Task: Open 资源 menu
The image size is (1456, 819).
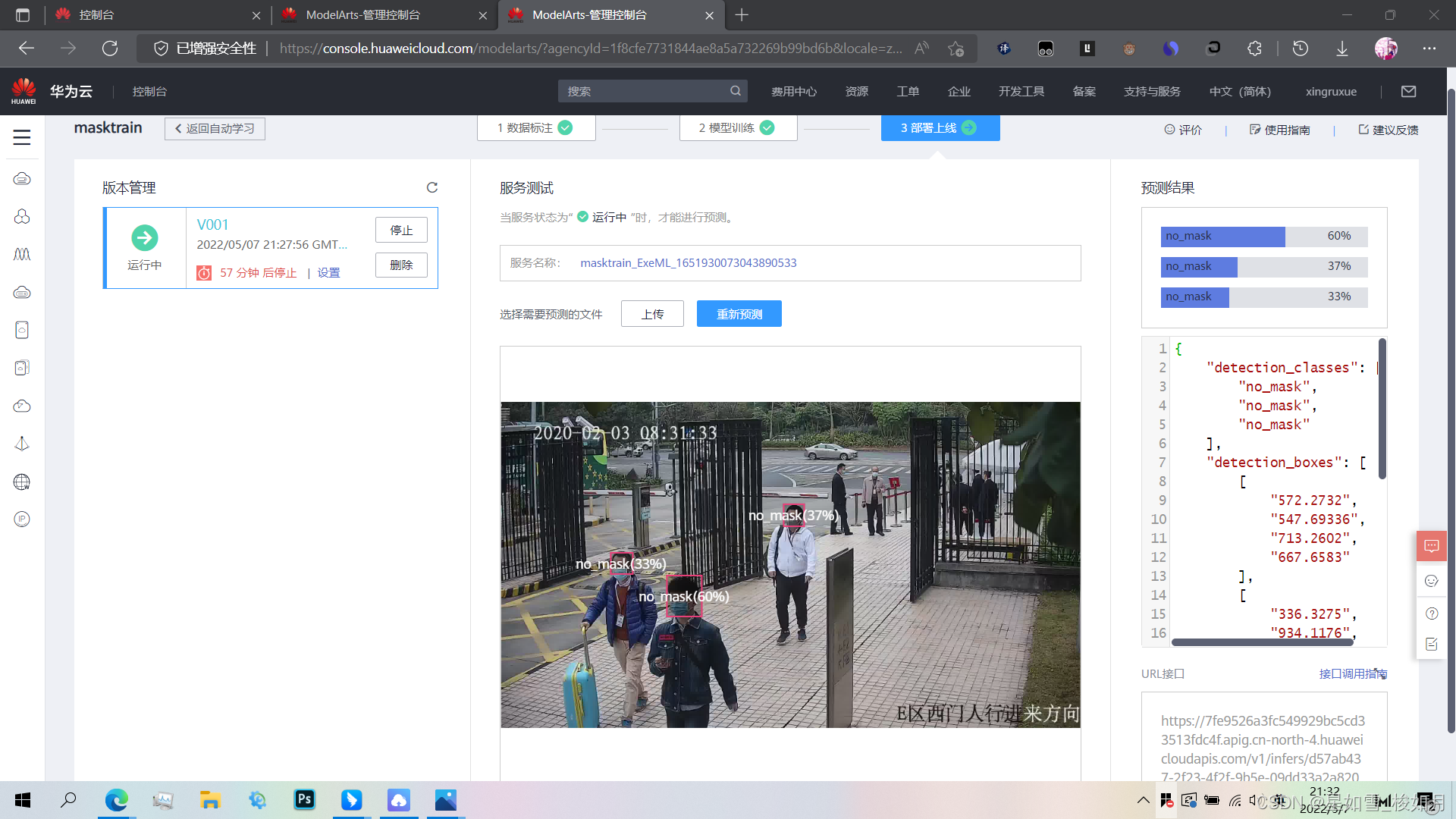Action: 857,91
